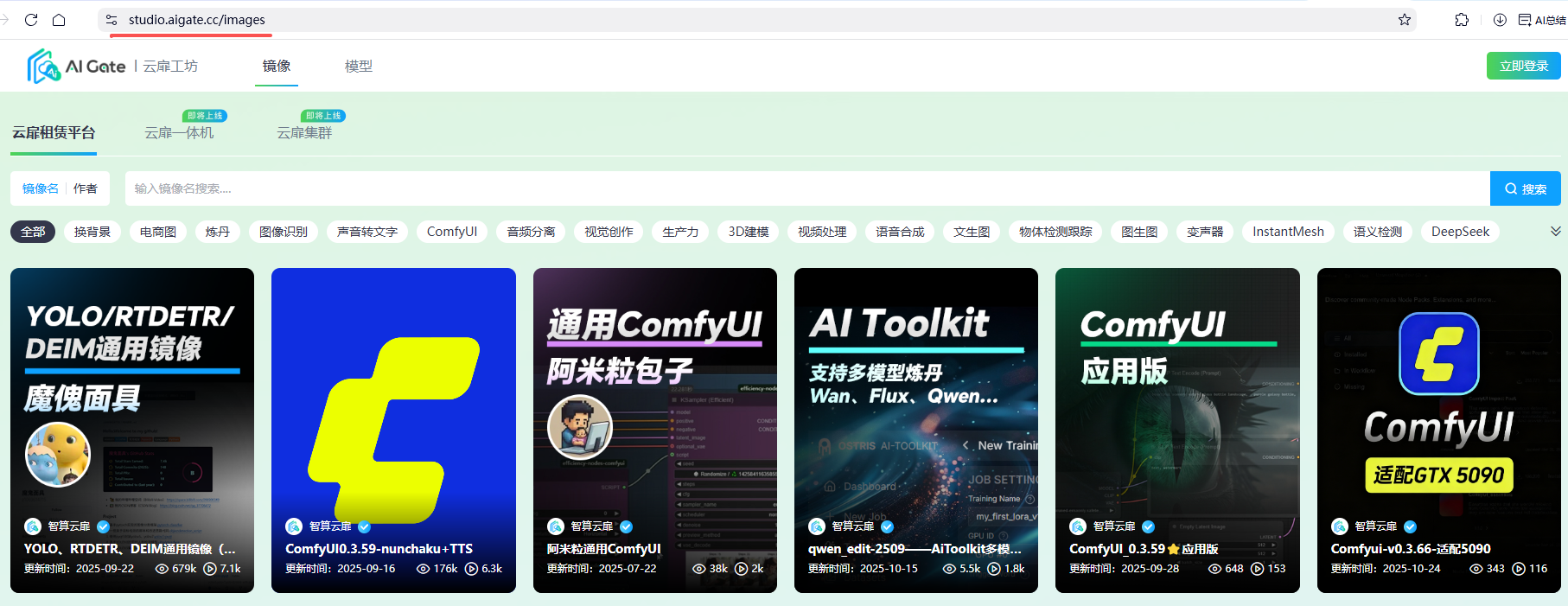Focus the 输入镜像名搜索 input field
The image size is (1568, 606).
(x=807, y=188)
